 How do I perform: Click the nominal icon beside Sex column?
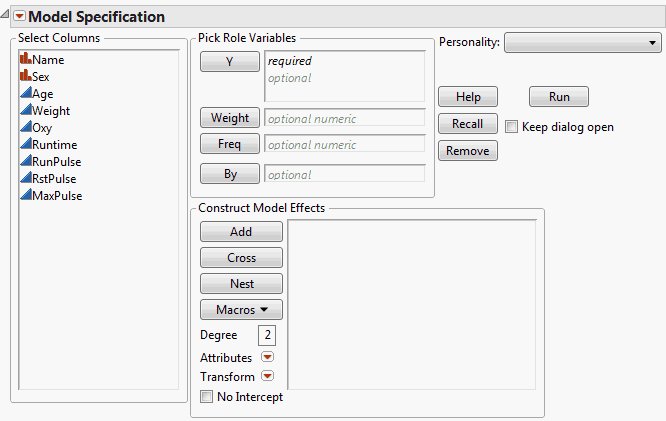pos(25,76)
